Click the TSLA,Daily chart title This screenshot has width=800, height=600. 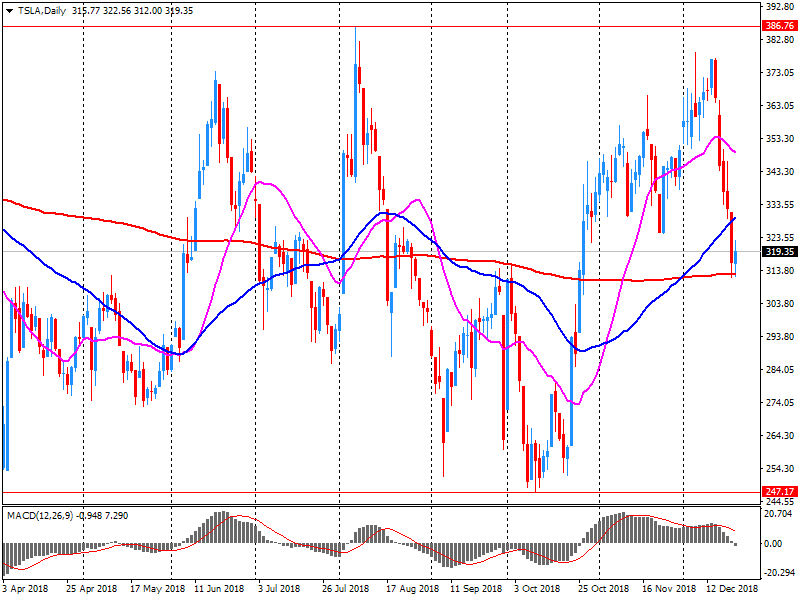tap(42, 11)
